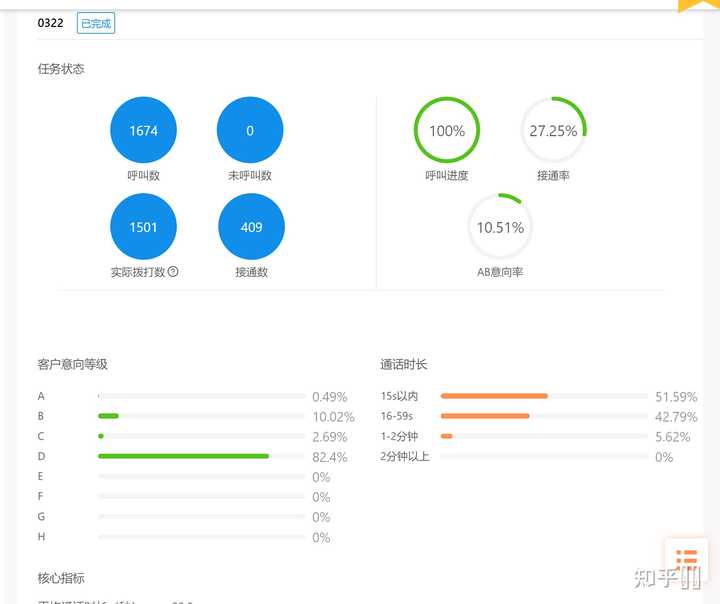The width and height of the screenshot is (720, 604).
Task: Click the 2分钟以上 empty duration bar
Action: tap(544, 456)
